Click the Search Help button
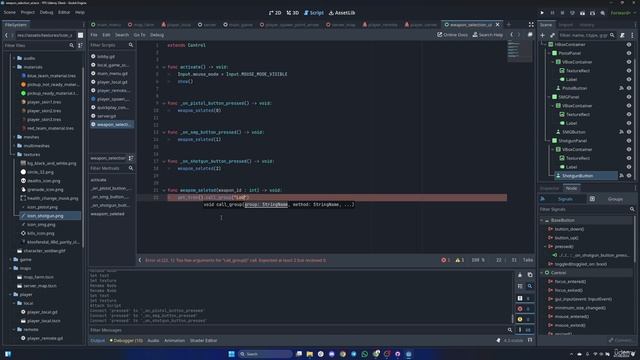640x360 pixels. pos(487,35)
